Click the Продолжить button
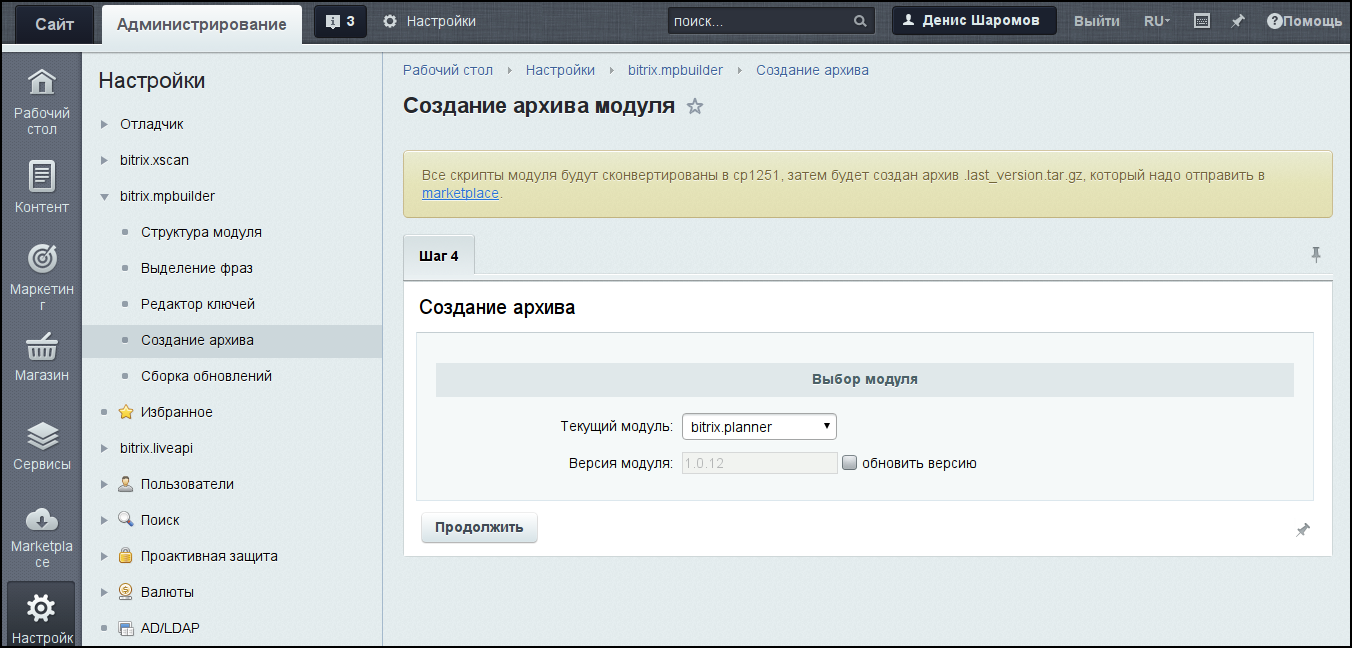The image size is (1352, 648). click(479, 527)
